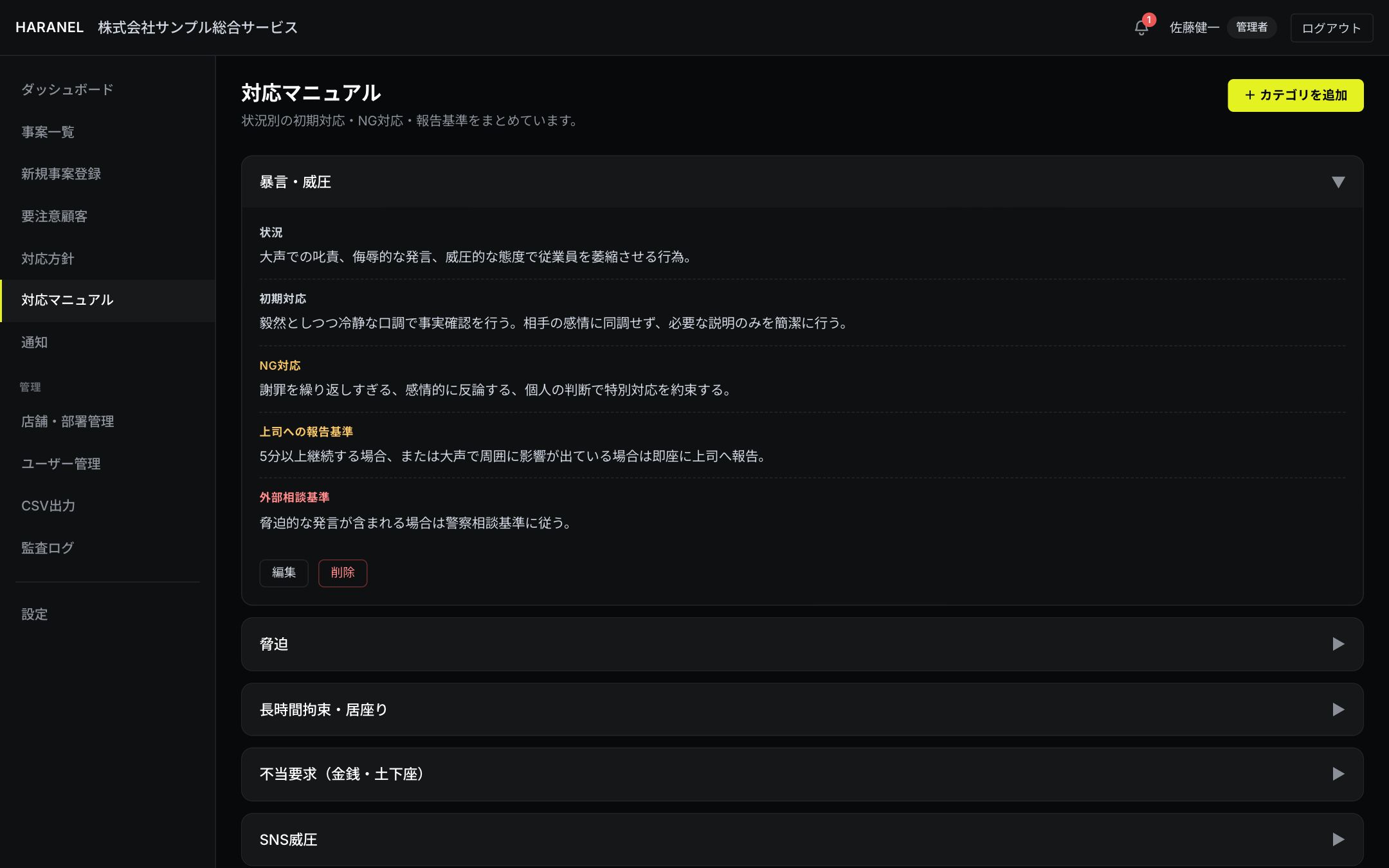Open ユーザー管理 in sidebar
Image resolution: width=1389 pixels, height=868 pixels.
click(108, 464)
